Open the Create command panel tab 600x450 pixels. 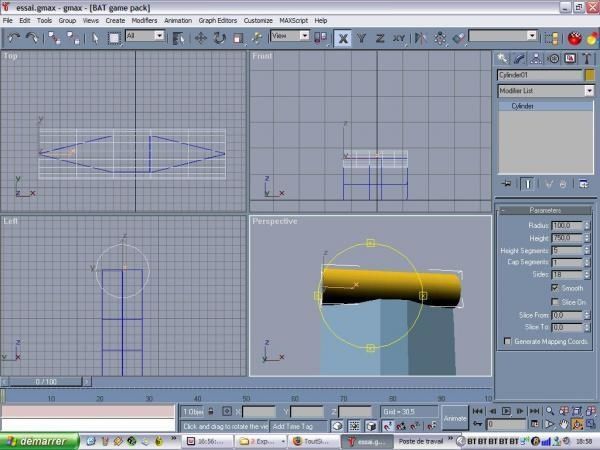point(502,58)
